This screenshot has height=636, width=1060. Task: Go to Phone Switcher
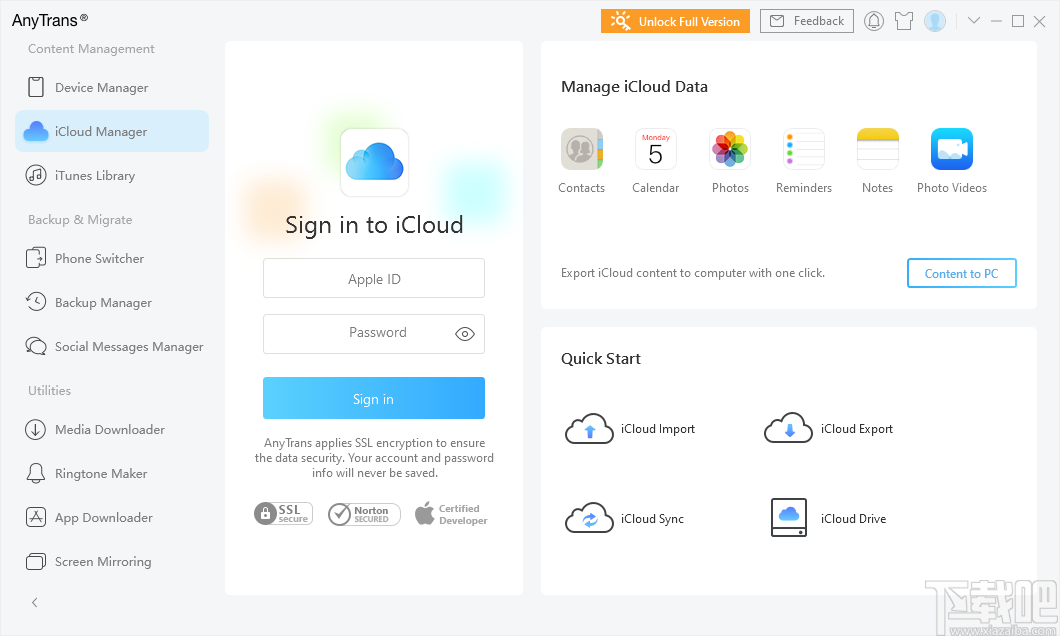112,259
